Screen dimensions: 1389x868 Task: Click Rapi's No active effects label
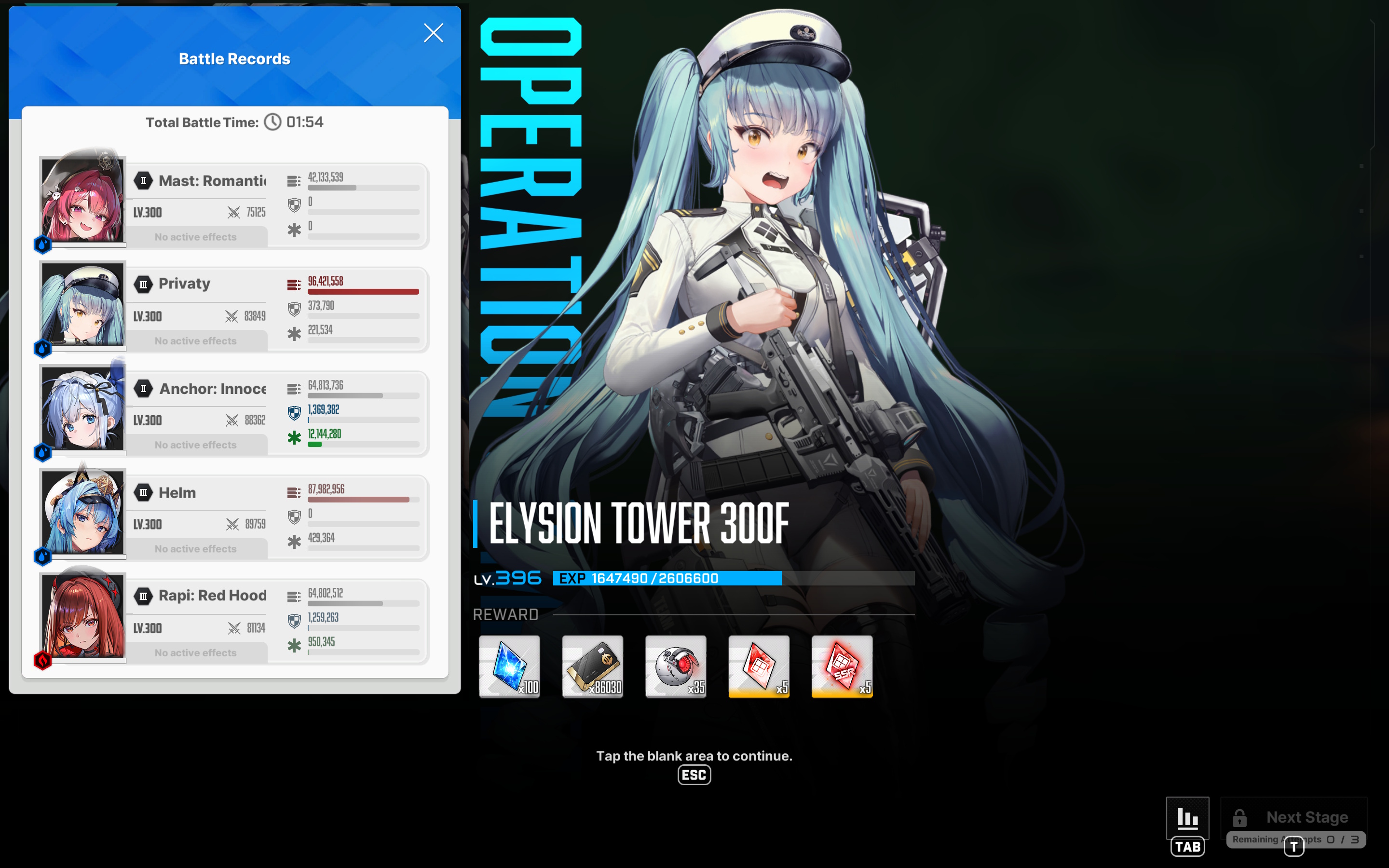(x=196, y=653)
